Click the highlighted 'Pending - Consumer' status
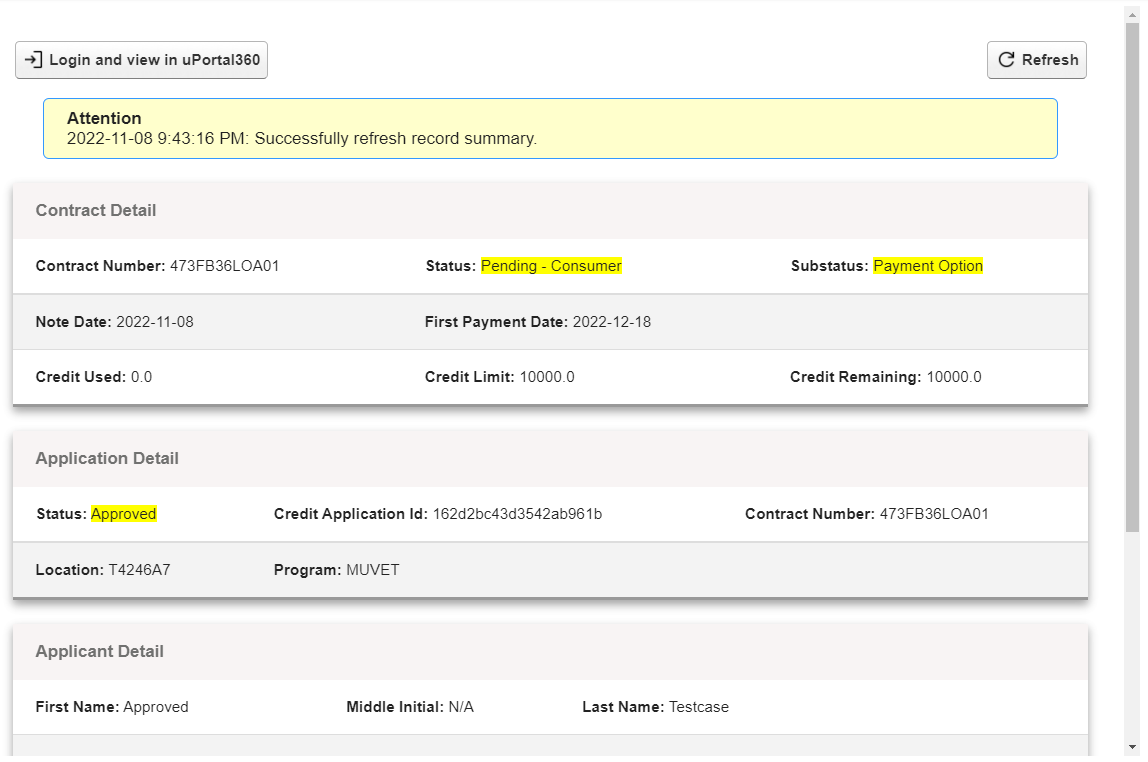This screenshot has width=1148, height=762. 551,266
